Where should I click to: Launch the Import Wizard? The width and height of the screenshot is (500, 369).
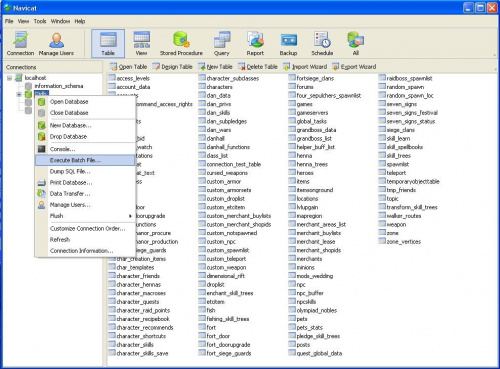coord(305,67)
